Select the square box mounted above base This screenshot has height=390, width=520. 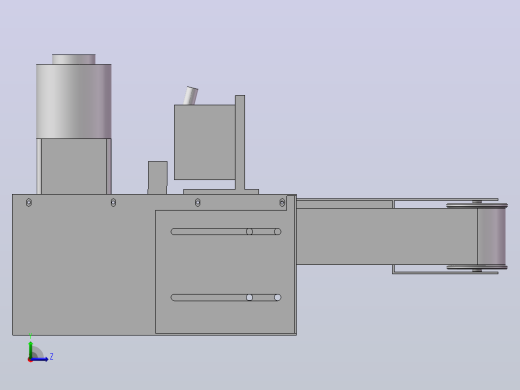(205, 142)
